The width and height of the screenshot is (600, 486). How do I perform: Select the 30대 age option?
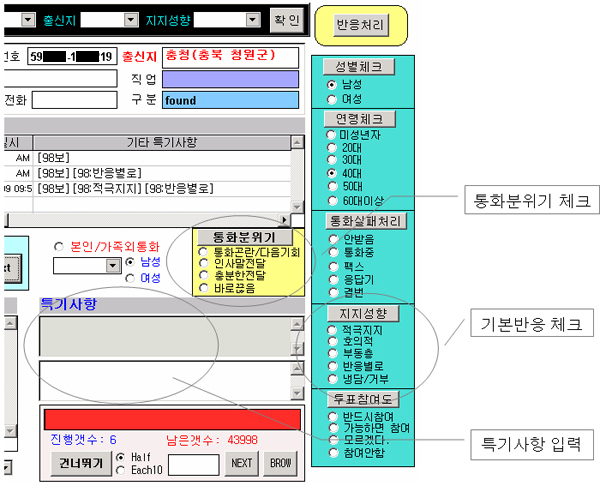tap(332, 160)
